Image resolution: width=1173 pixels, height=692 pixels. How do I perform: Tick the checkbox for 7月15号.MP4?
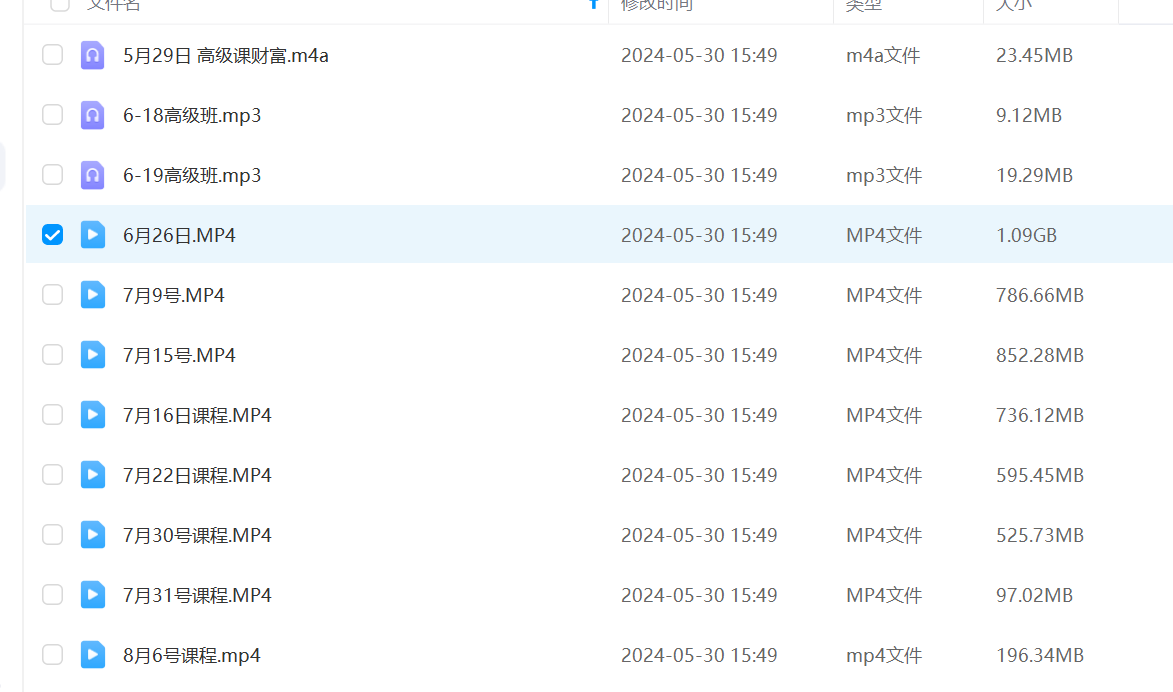52,355
